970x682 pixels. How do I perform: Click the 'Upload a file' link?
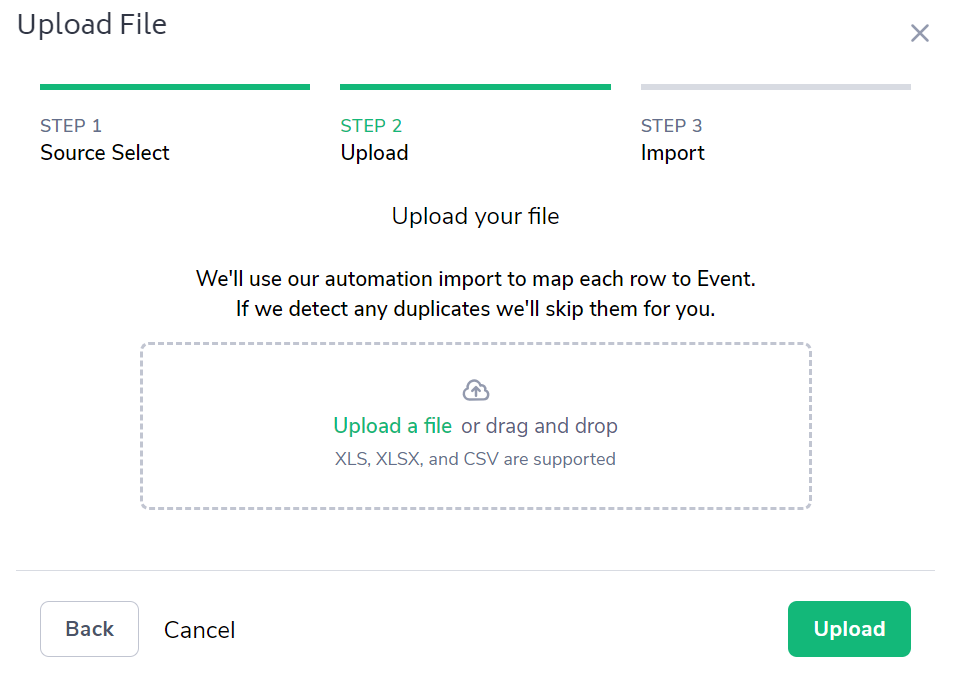click(393, 426)
